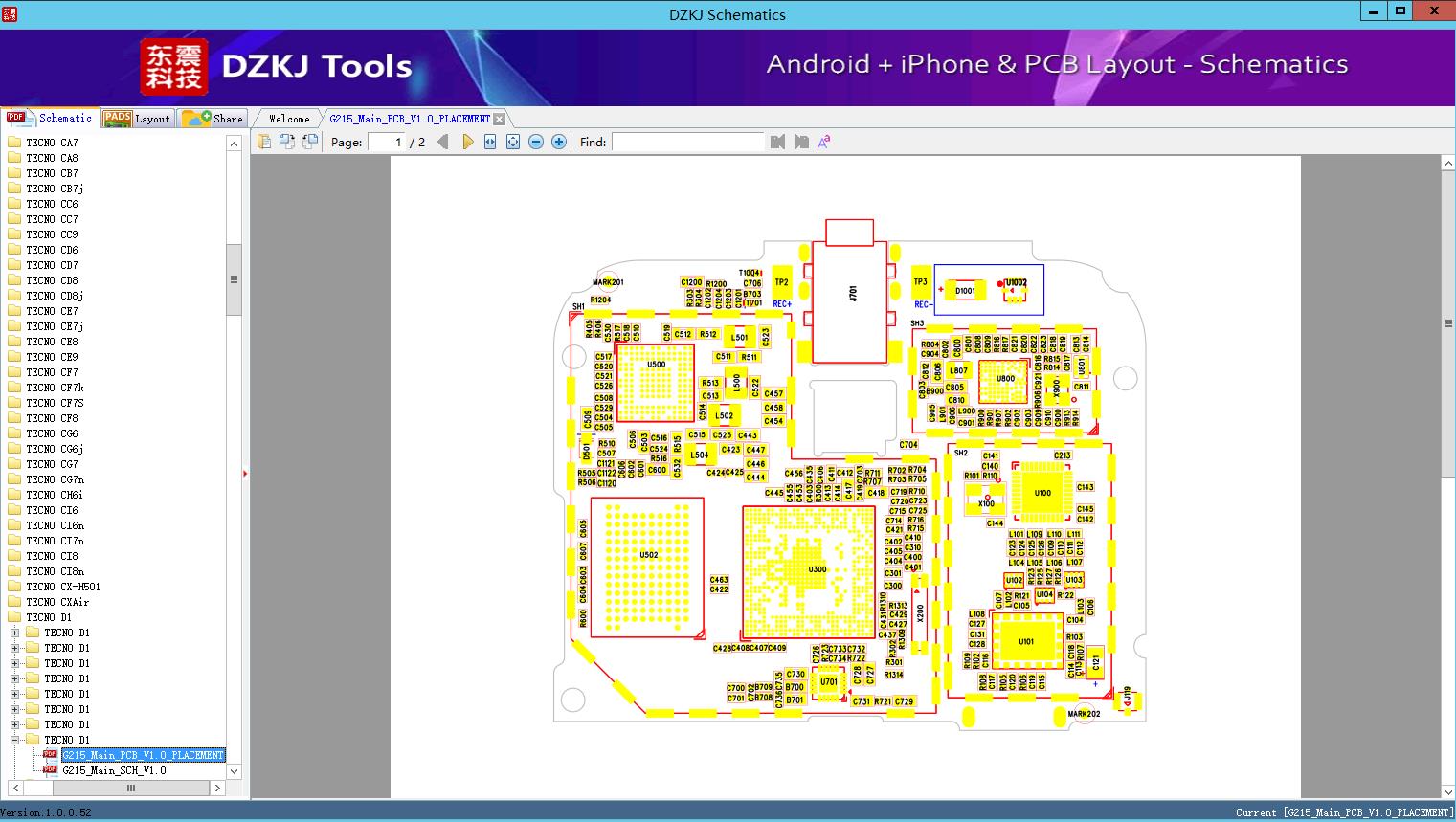
Task: Open the Share tab
Action: tap(213, 118)
